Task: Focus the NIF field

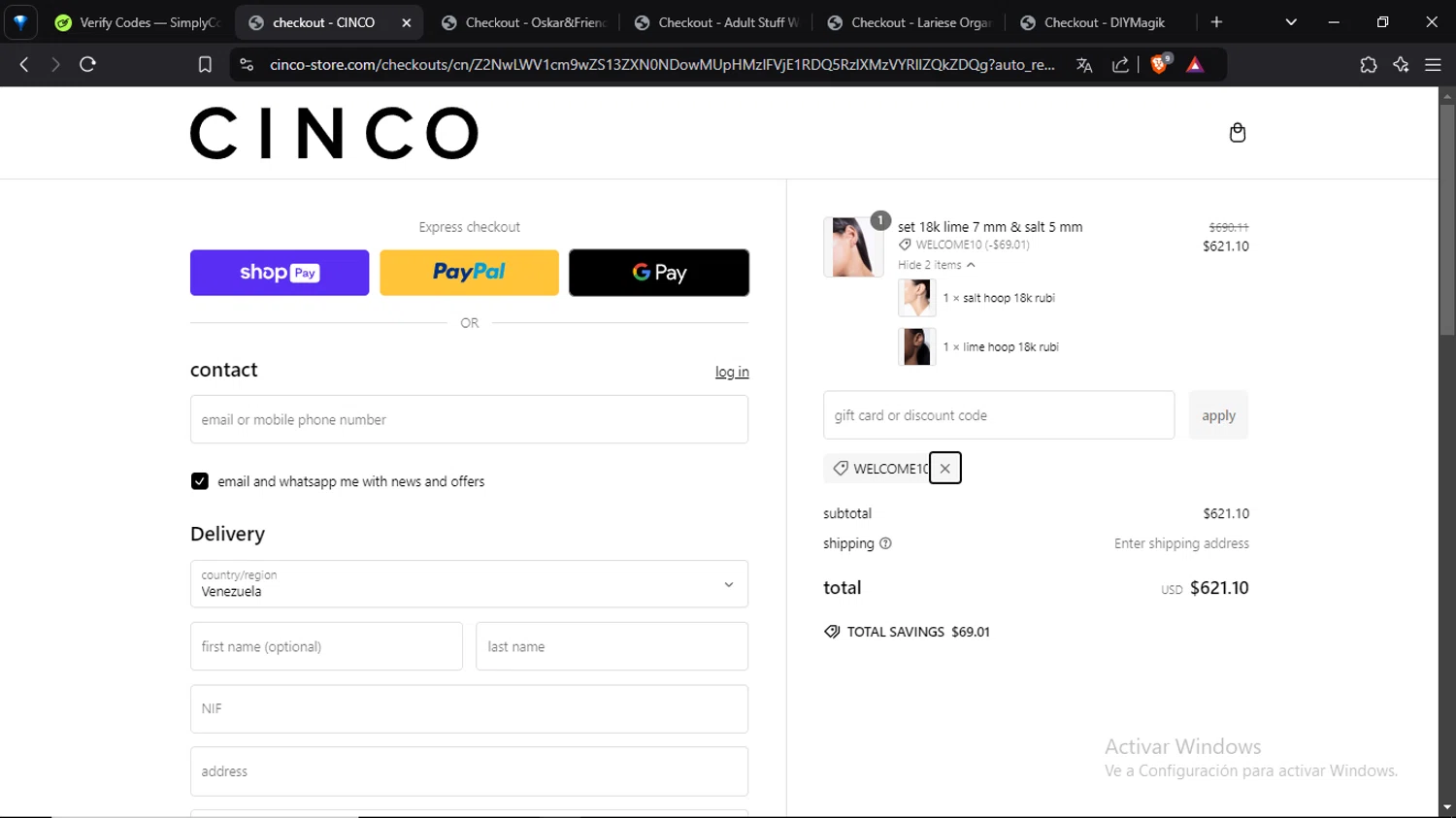Action: coord(469,708)
